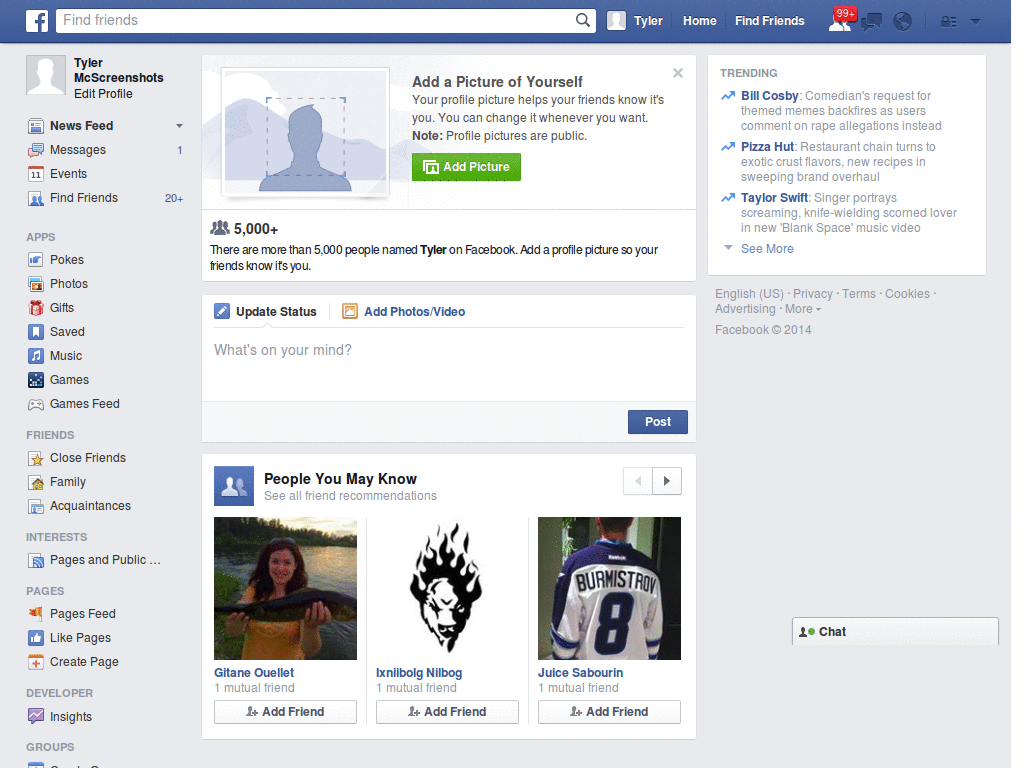
Task: Click the What's on your mind field
Action: pos(449,363)
